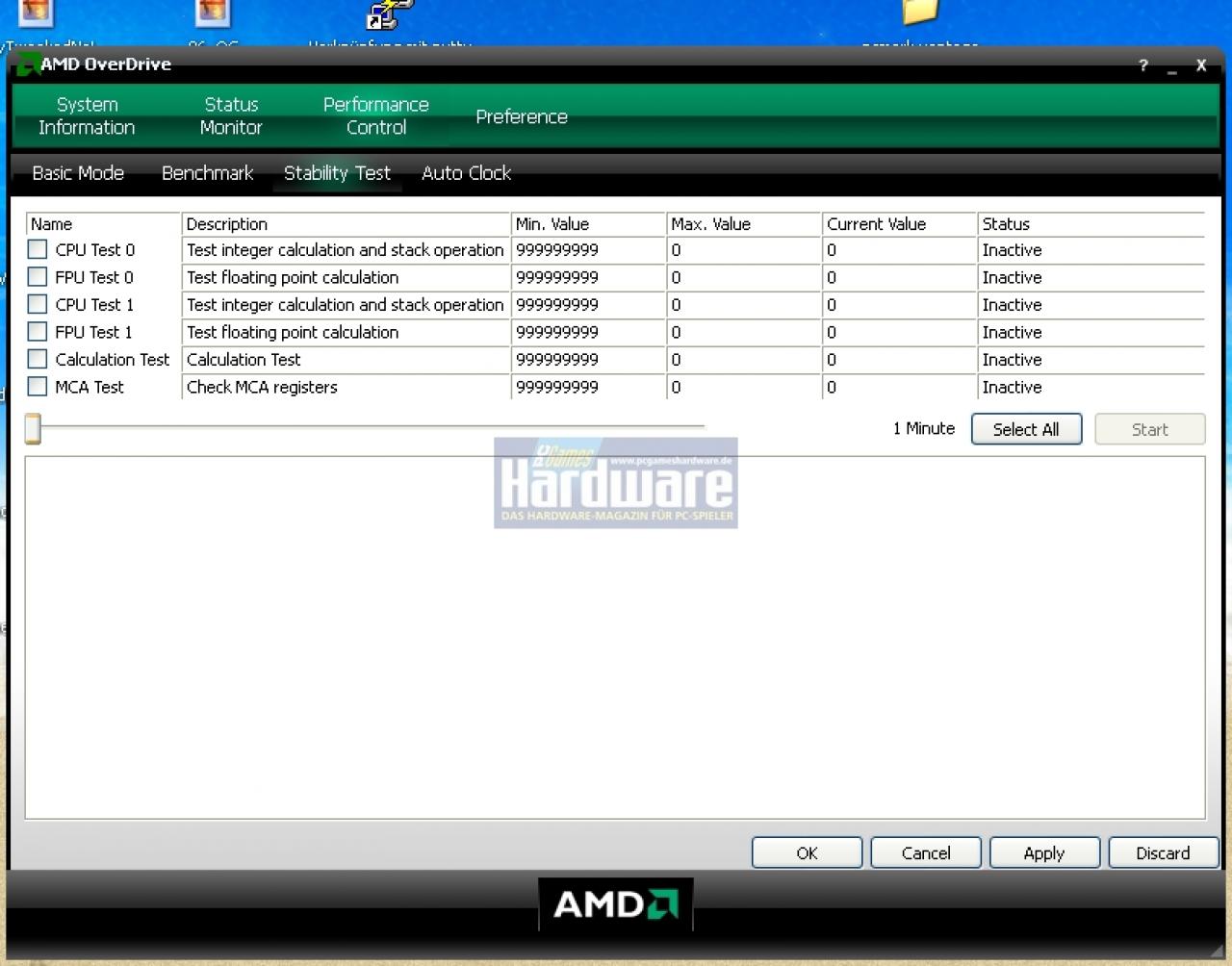The height and width of the screenshot is (966, 1232).
Task: Open the Benchmark sub-tab
Action: point(207,173)
